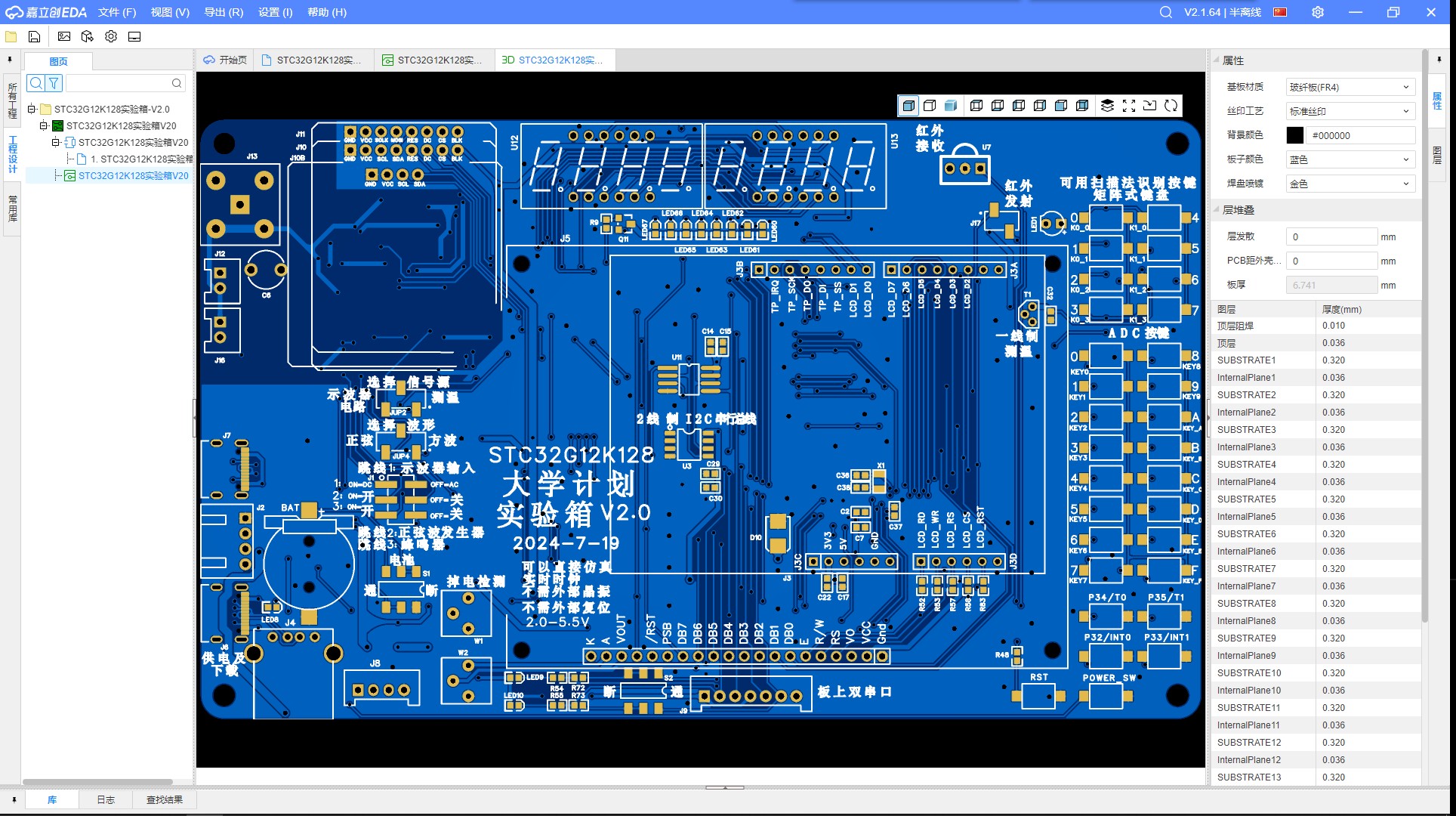Open the 查找结果 bottom tab
1456x816 pixels.
165,799
